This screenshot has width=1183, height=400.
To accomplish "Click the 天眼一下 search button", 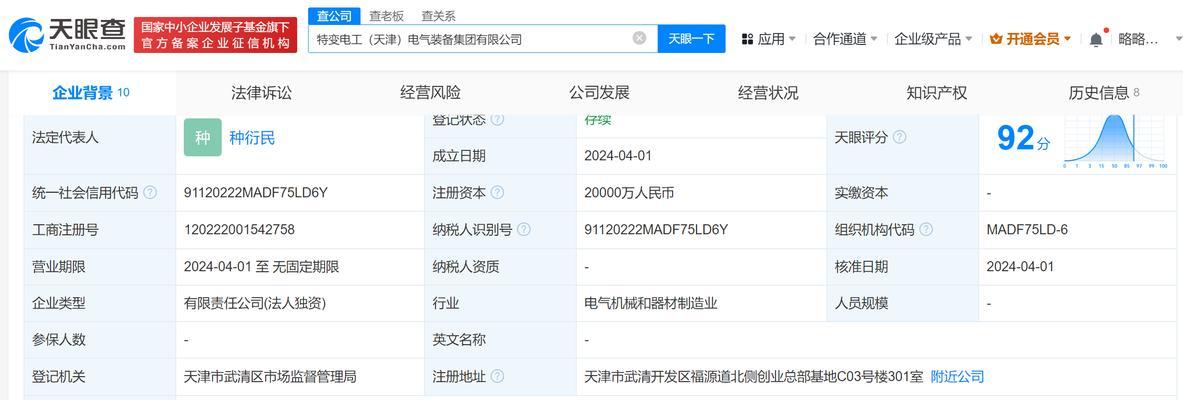I will pos(691,38).
